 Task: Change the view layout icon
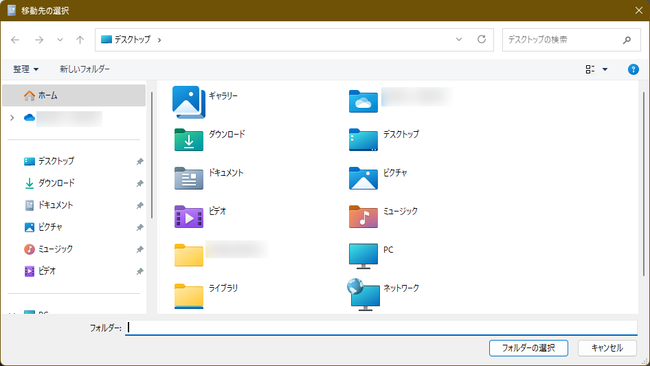(x=590, y=69)
